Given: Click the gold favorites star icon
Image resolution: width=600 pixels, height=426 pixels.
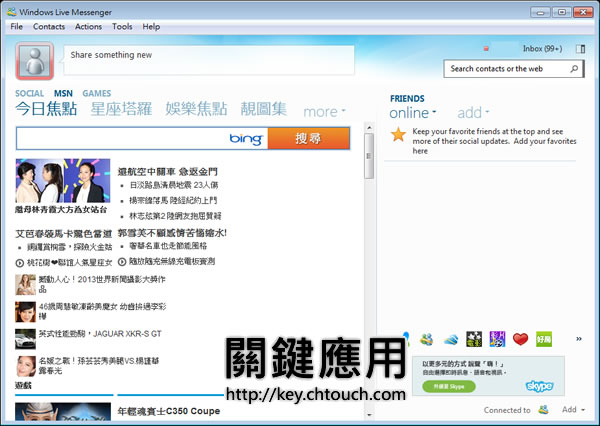Looking at the screenshot, I should [398, 134].
